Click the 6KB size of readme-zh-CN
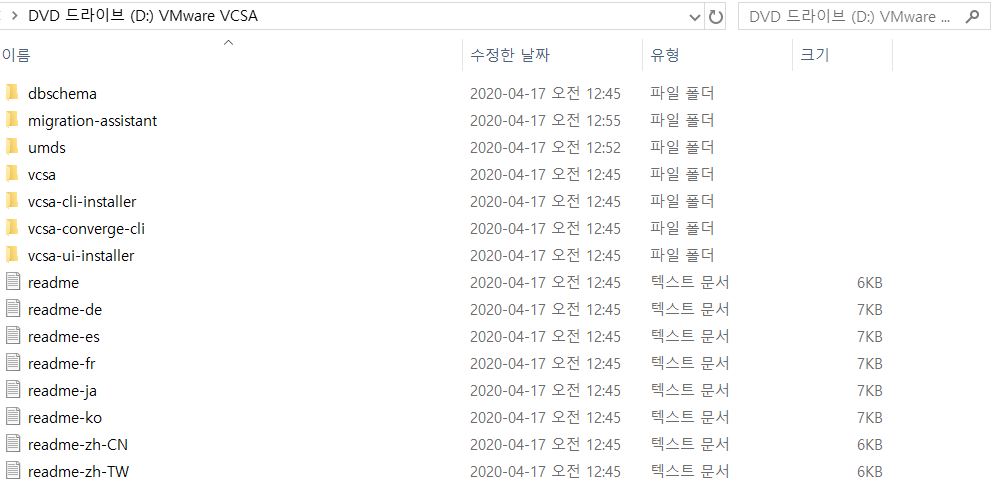997x496 pixels. pos(869,444)
